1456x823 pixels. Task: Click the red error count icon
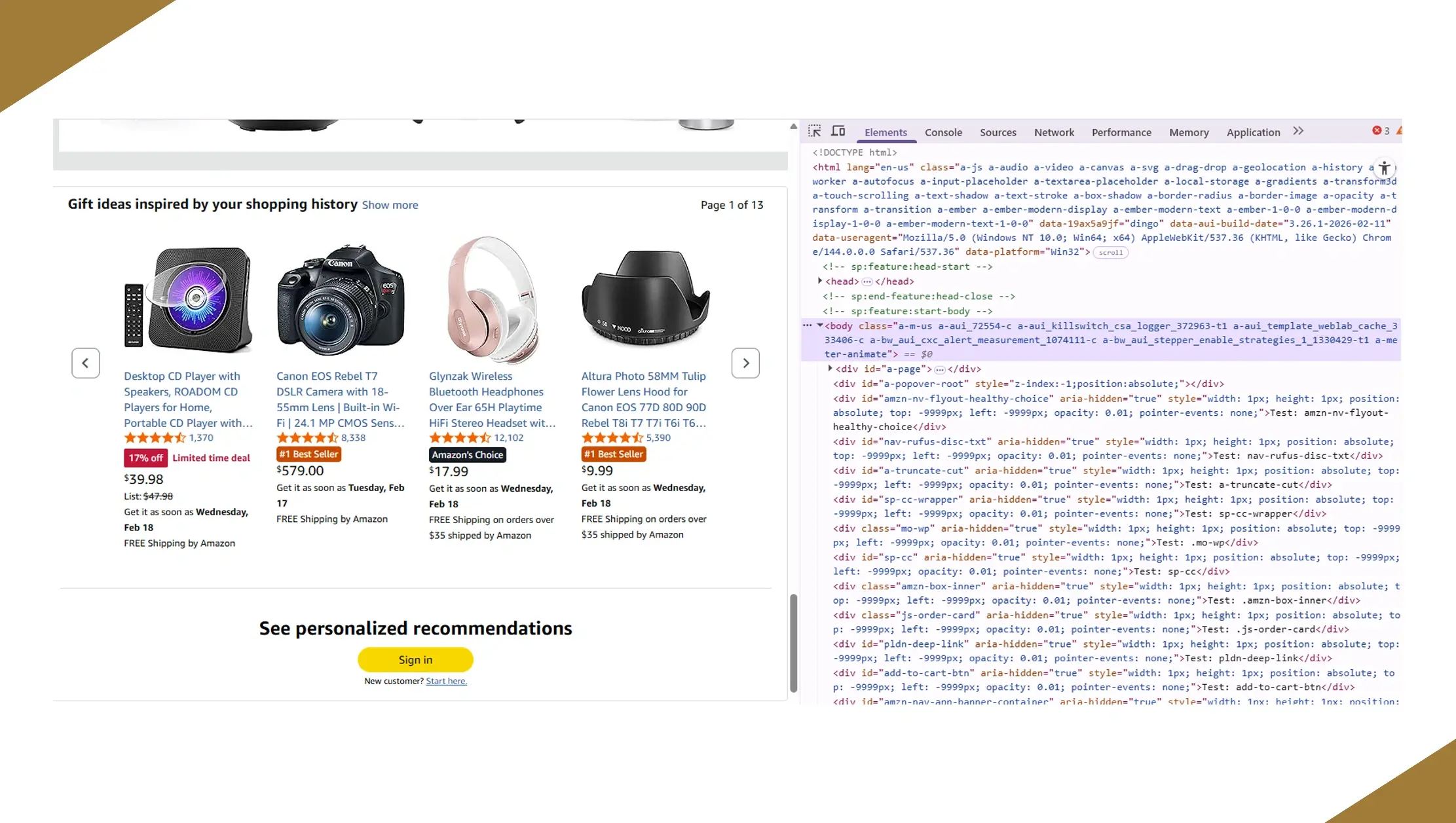pos(1377,131)
